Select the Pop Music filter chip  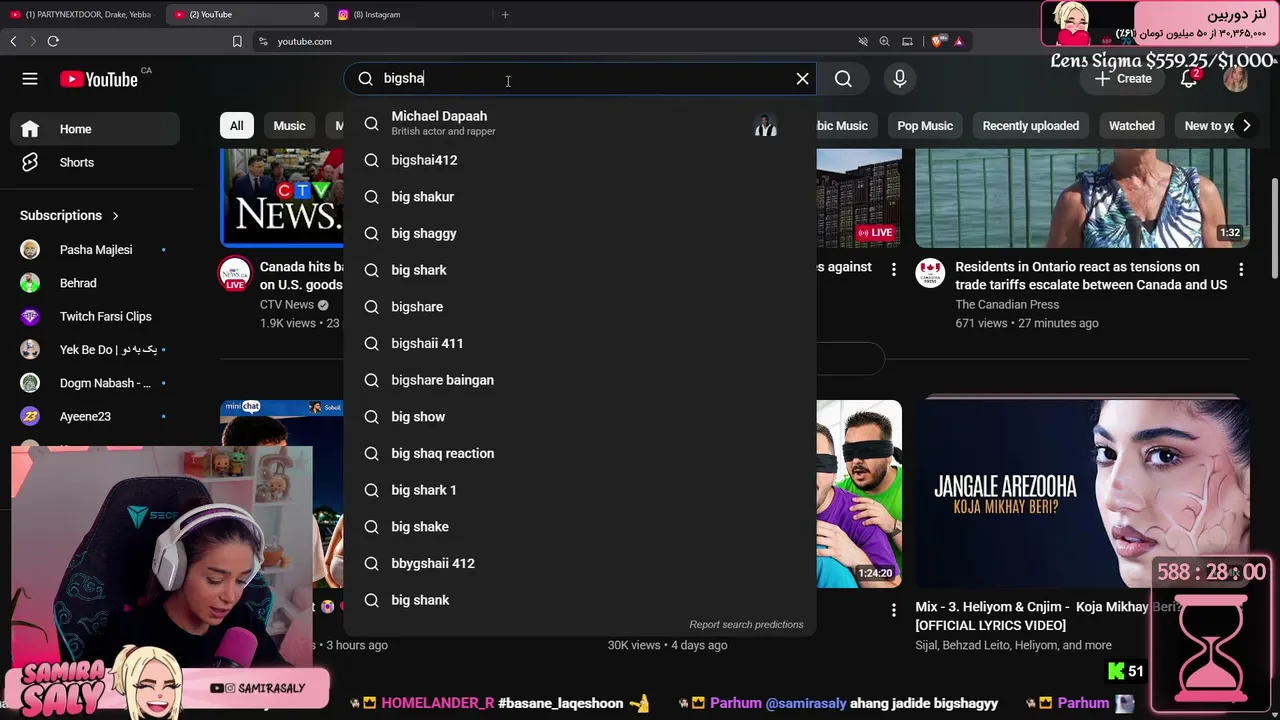(925, 126)
